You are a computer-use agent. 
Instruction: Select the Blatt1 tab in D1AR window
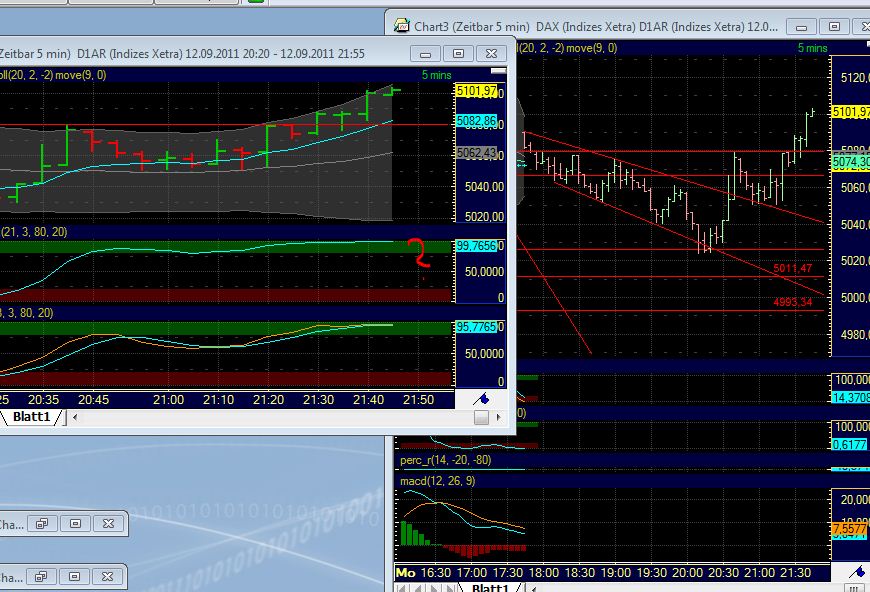32,417
